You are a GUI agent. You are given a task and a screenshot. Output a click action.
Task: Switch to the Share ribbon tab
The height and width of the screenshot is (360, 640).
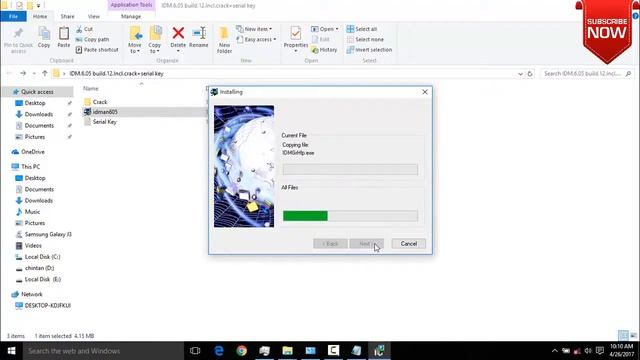[67, 16]
